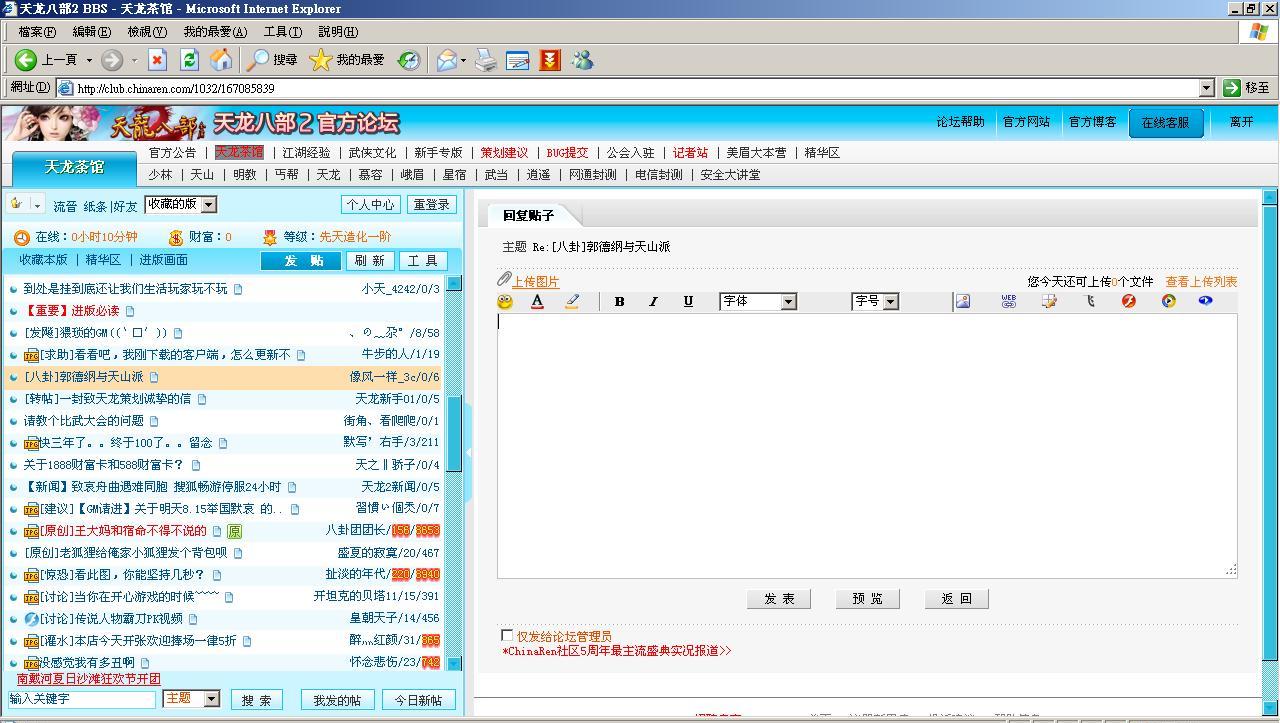The image size is (1280, 723).
Task: Click the Print toolbar icon
Action: click(x=486, y=60)
